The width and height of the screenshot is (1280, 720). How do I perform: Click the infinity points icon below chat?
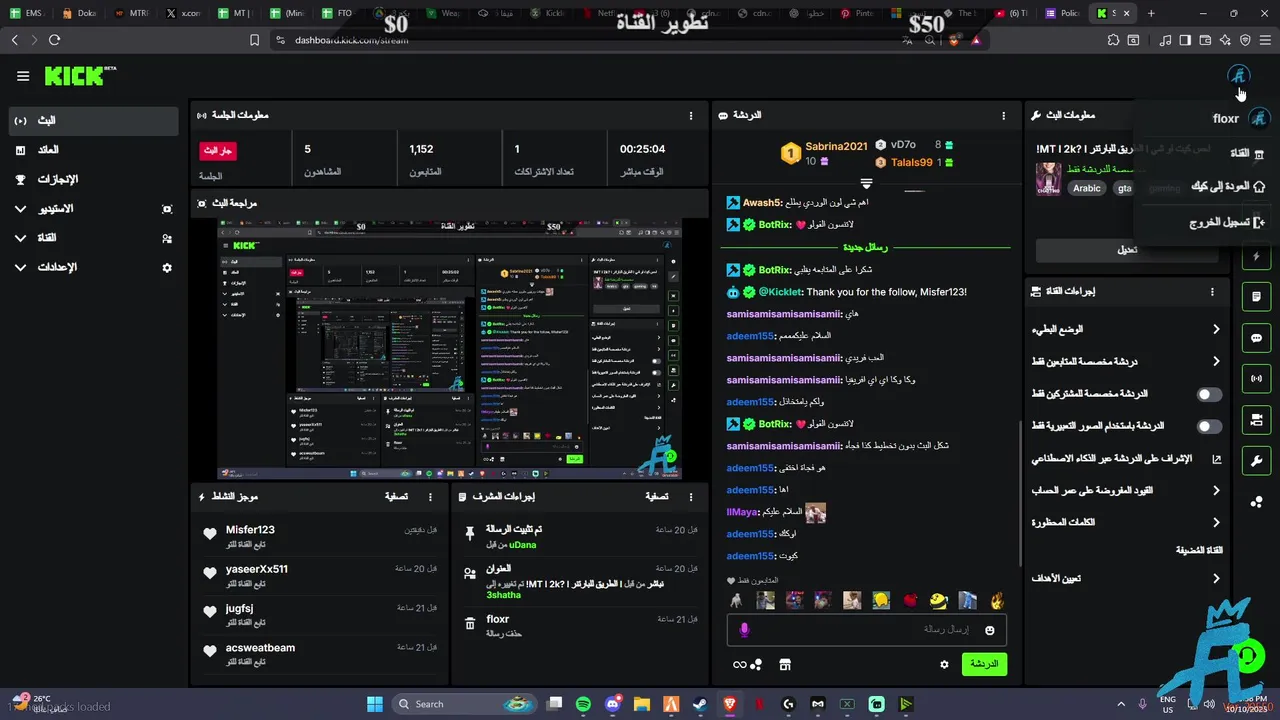pos(740,664)
